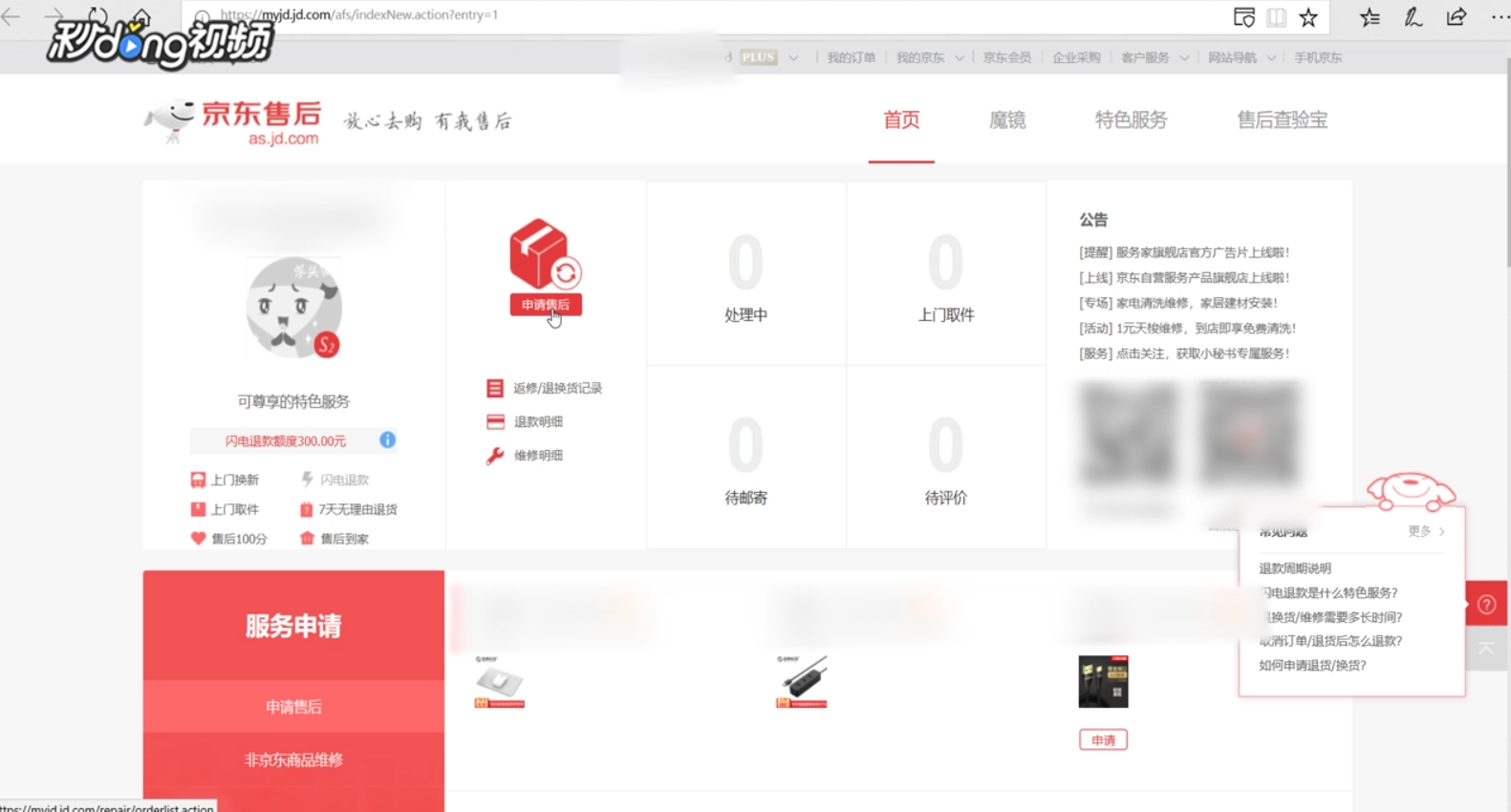Click the 返修/退换货记录 list icon
Image resolution: width=1511 pixels, height=812 pixels.
tap(494, 388)
